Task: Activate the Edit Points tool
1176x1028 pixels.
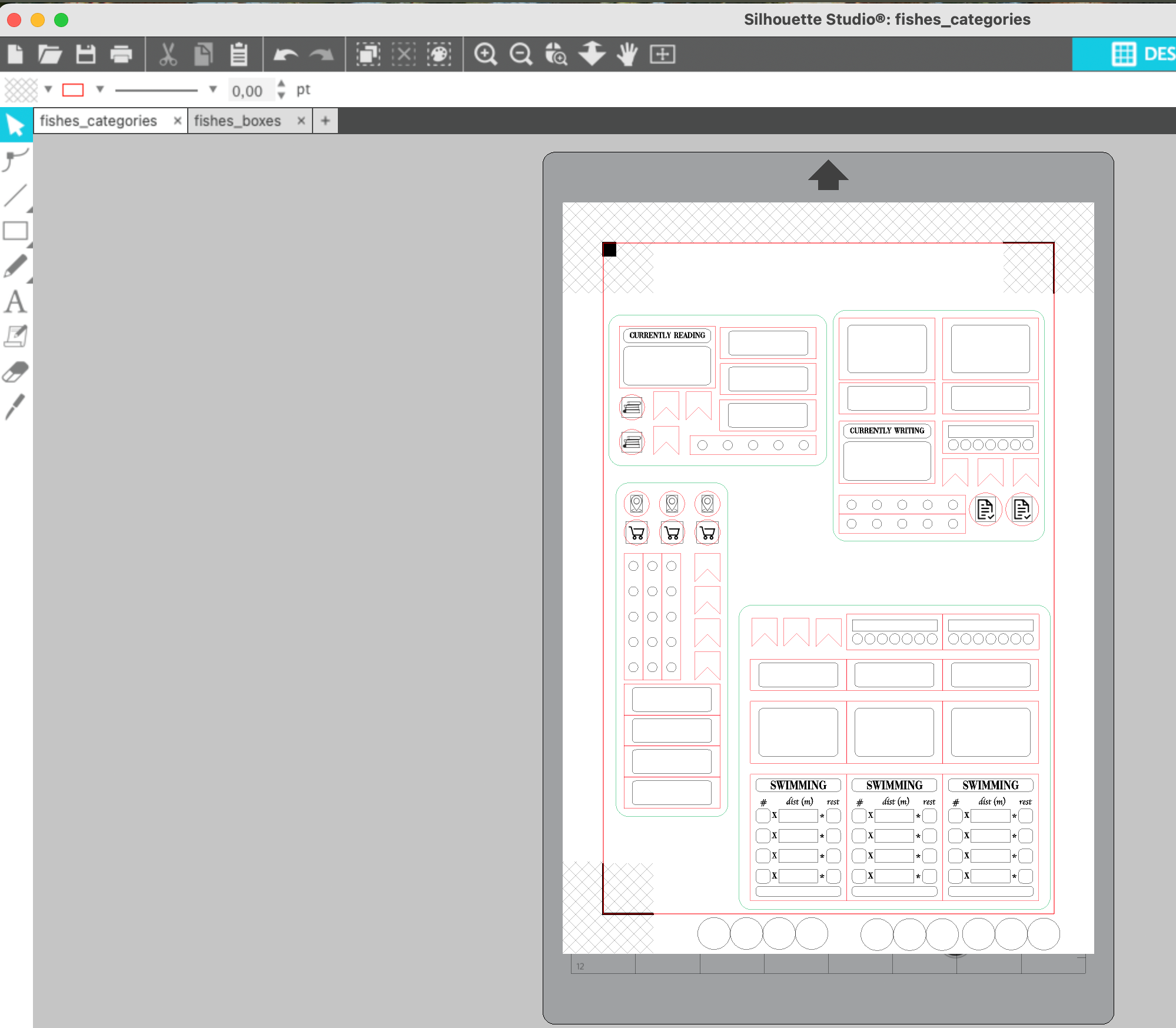Action: tap(15, 159)
